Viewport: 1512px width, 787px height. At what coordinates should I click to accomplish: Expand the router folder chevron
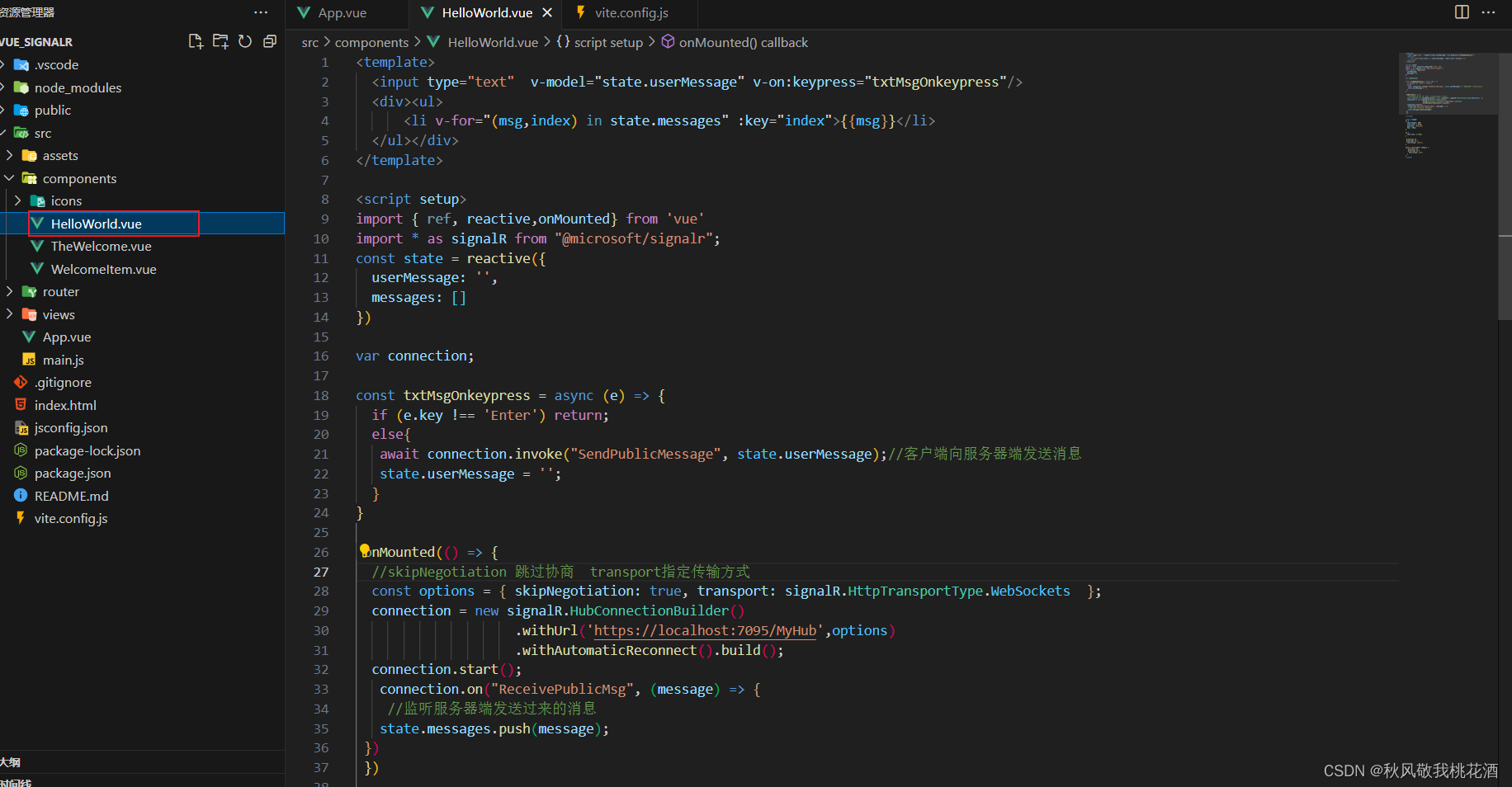pyautogui.click(x=10, y=291)
